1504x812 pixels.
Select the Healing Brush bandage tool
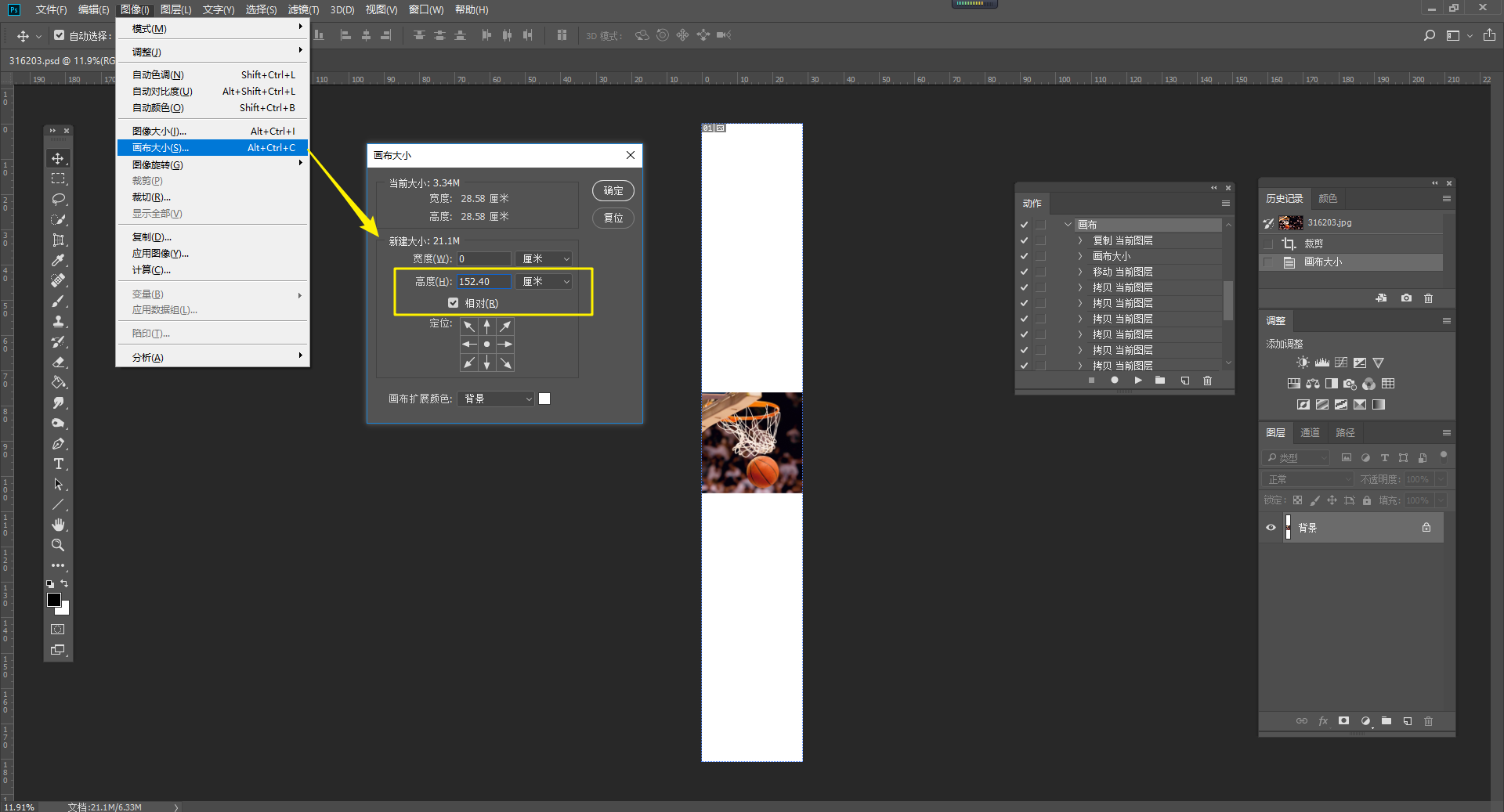click(58, 280)
